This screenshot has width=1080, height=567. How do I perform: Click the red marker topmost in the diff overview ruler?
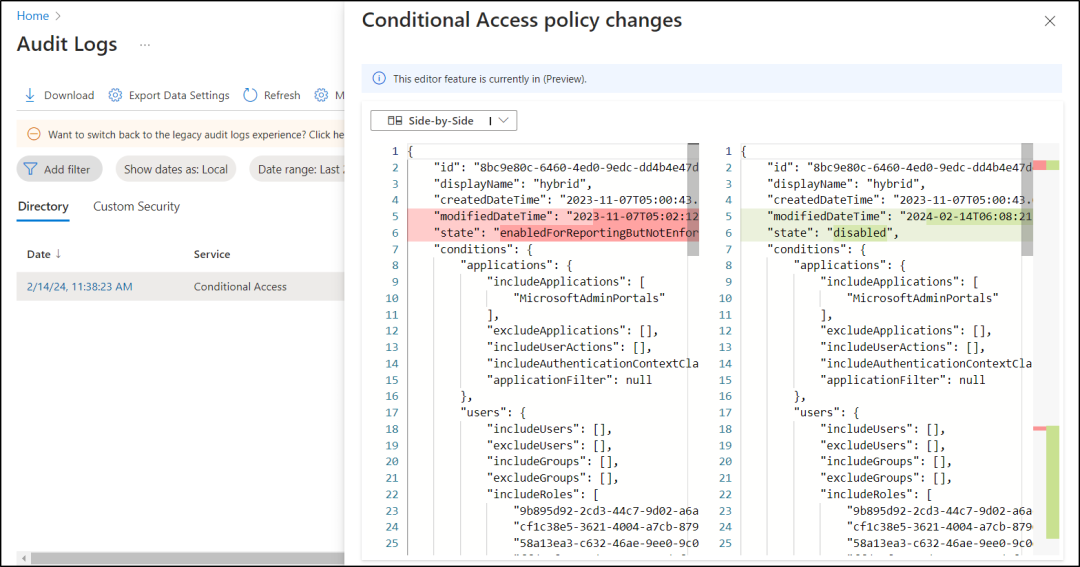[x=1039, y=165]
